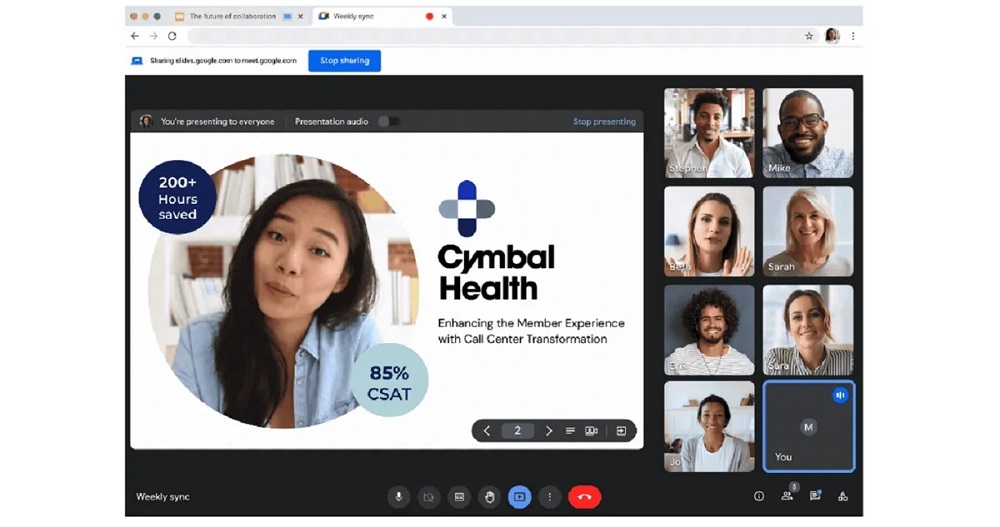
Task: Select Sarah's video tile
Action: 808,231
